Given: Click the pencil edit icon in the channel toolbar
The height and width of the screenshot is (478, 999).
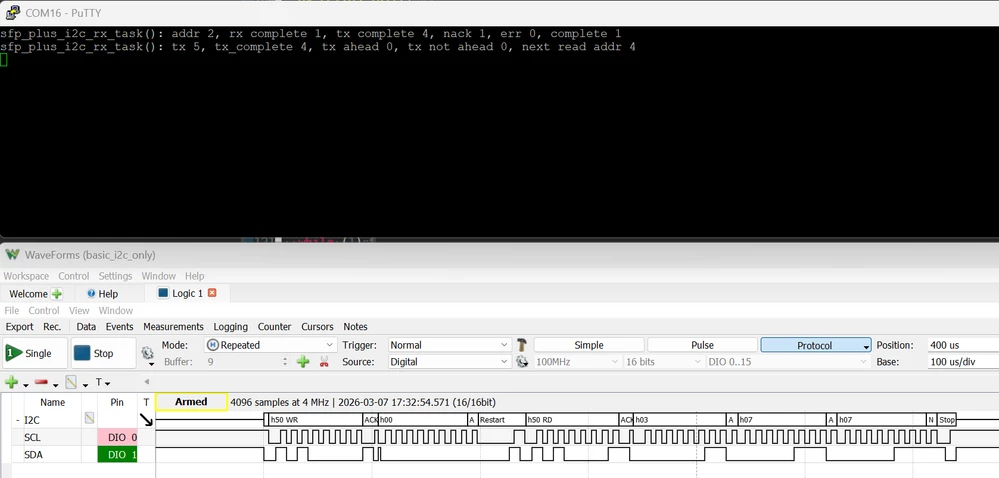Looking at the screenshot, I should [x=71, y=382].
